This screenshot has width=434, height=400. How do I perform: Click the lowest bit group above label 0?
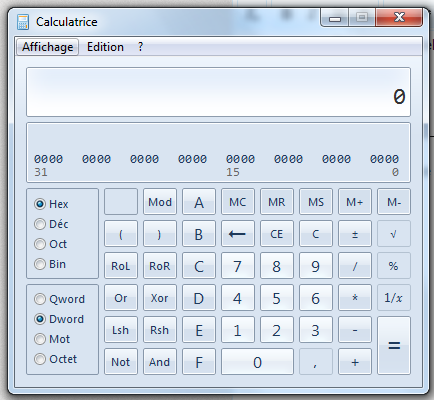(x=384, y=159)
